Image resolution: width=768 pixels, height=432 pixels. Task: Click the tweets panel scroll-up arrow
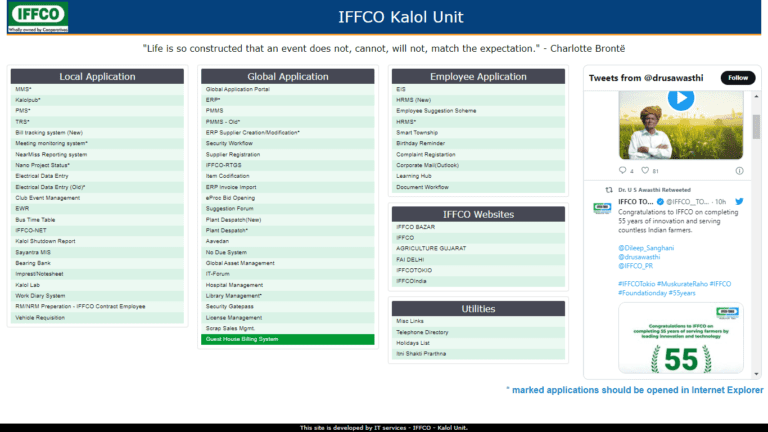[x=757, y=97]
